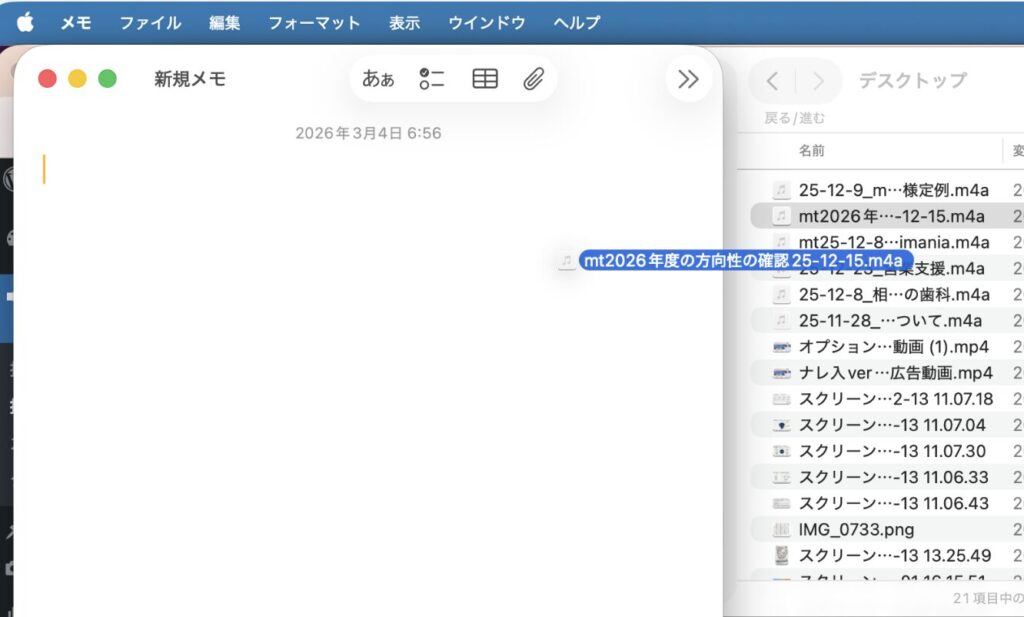
Task: Go forward in Finder
Action: pos(818,81)
